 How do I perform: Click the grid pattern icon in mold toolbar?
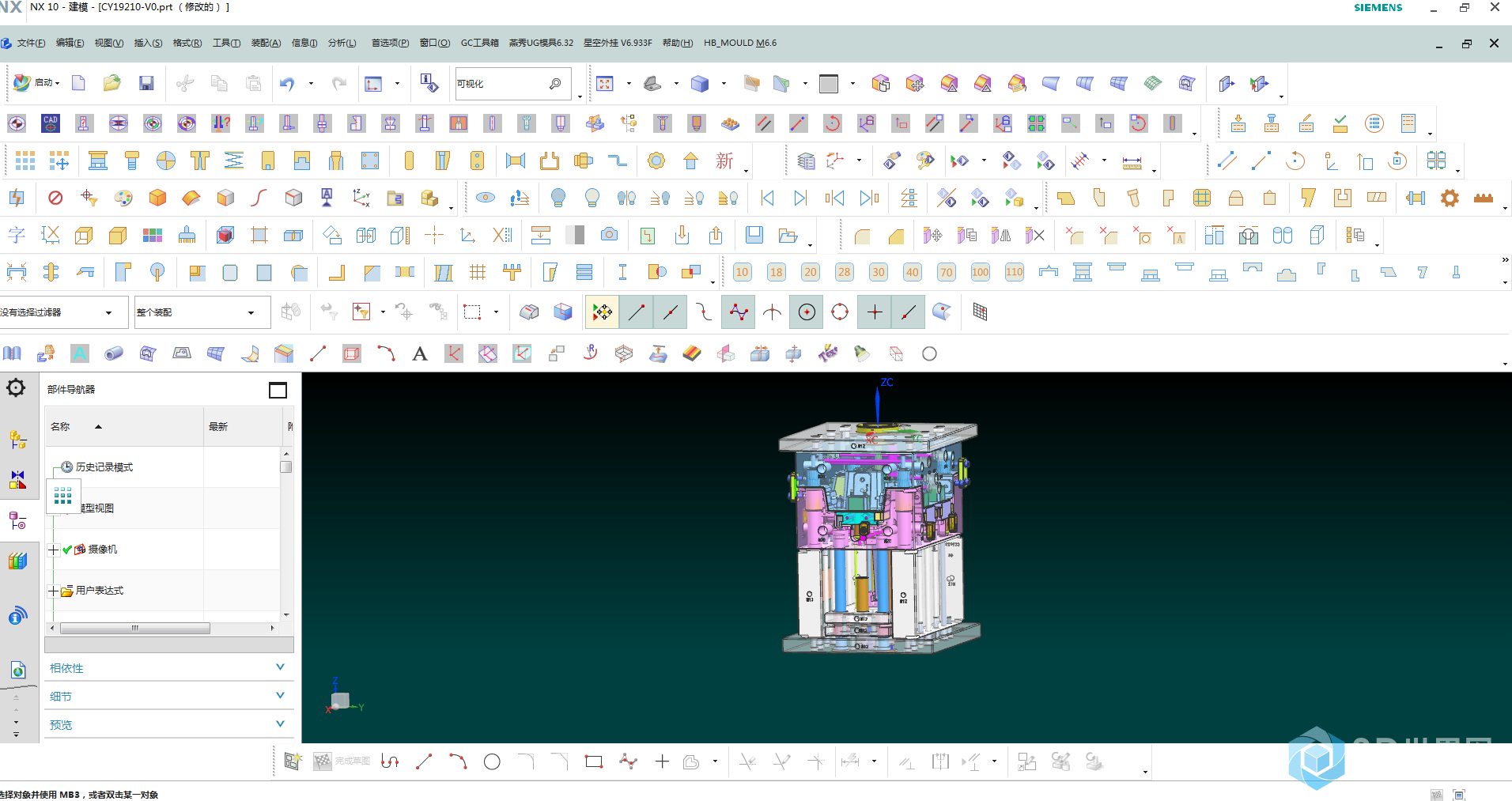click(x=25, y=161)
